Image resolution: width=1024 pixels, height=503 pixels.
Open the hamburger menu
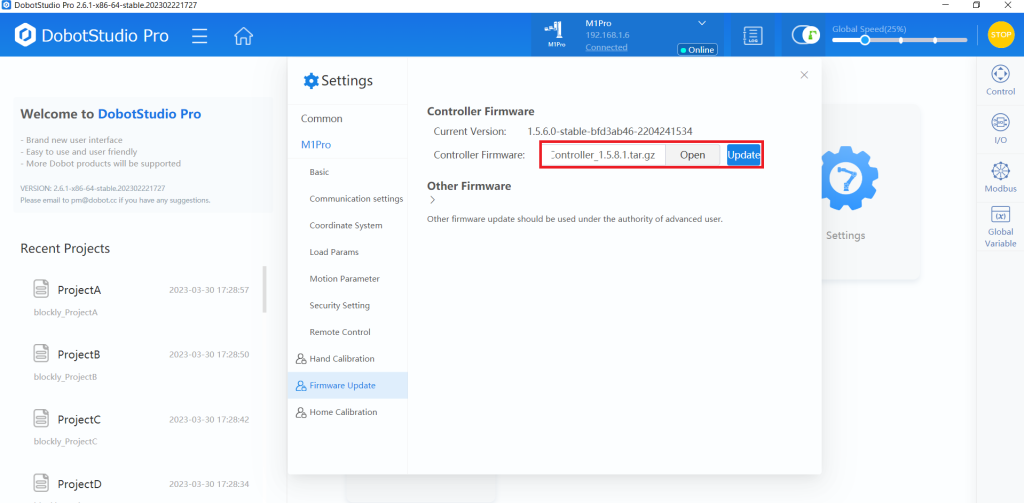click(199, 36)
